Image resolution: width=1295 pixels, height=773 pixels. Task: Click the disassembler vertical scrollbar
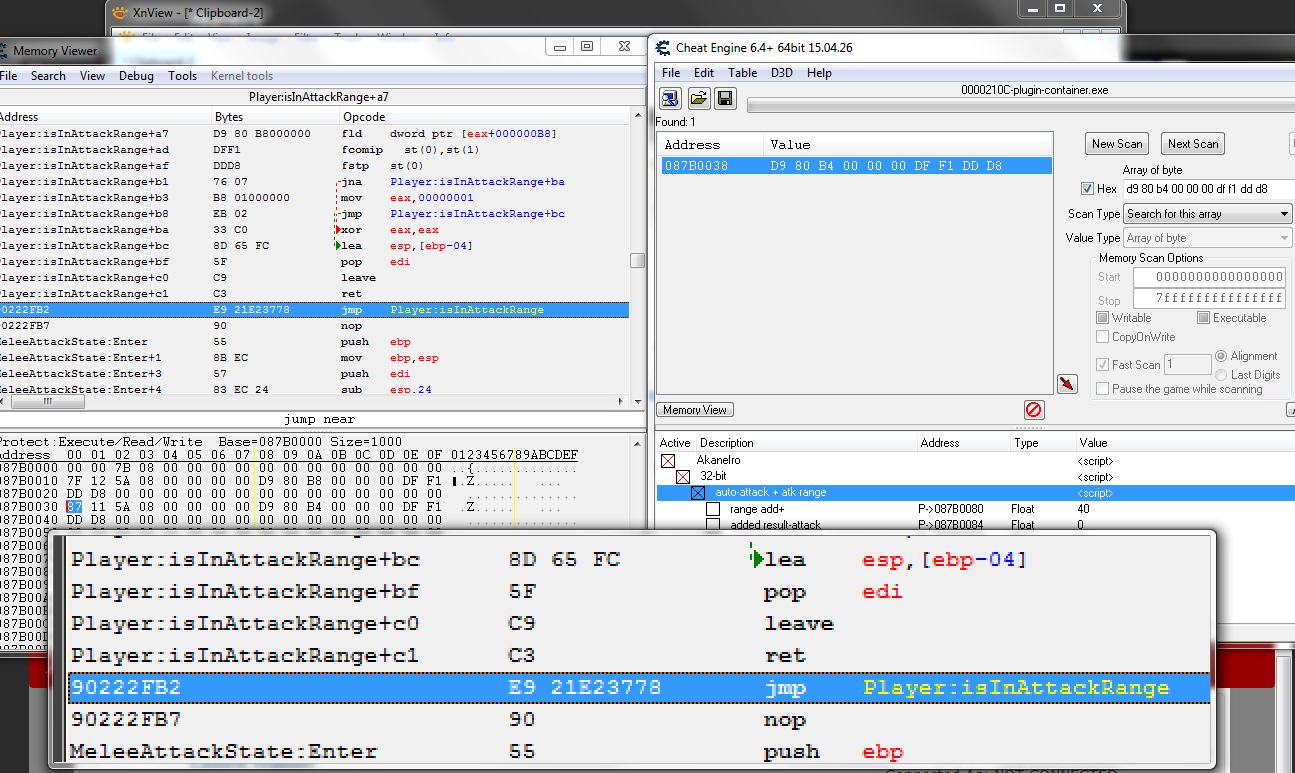tap(637, 260)
